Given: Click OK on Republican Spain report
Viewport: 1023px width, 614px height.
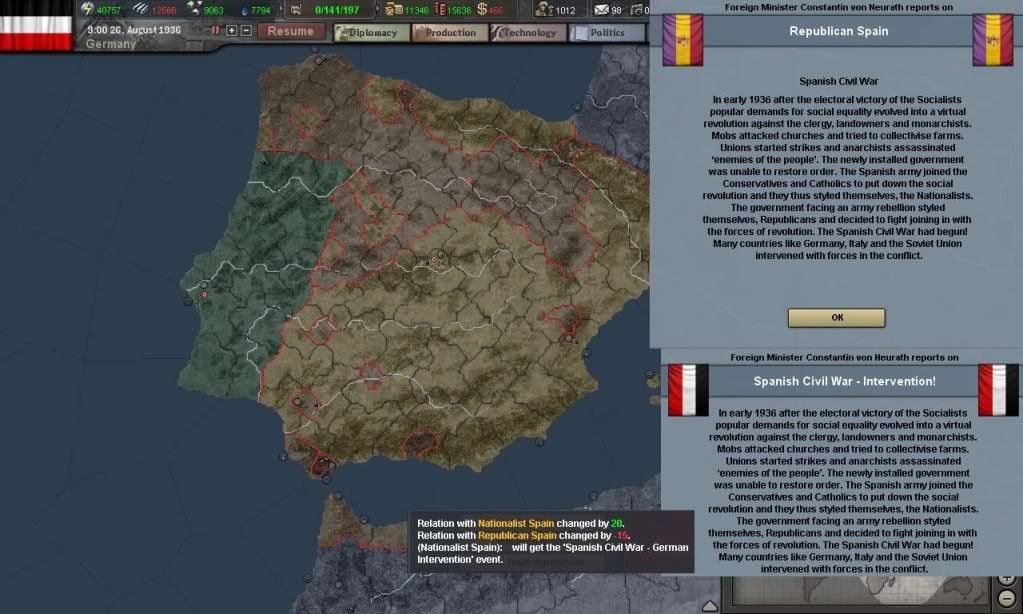Looking at the screenshot, I should pyautogui.click(x=836, y=318).
